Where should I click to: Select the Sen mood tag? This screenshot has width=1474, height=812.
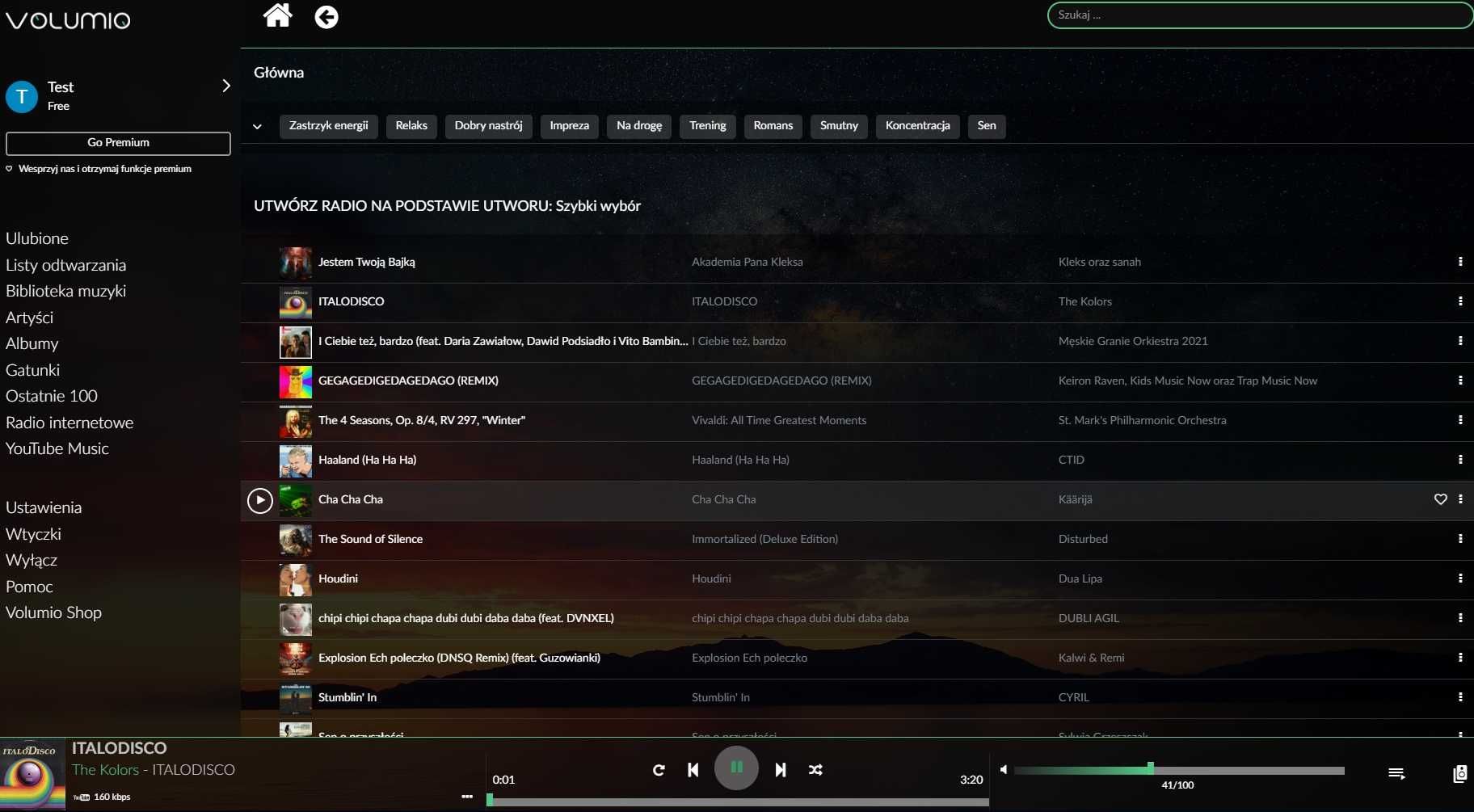click(987, 126)
